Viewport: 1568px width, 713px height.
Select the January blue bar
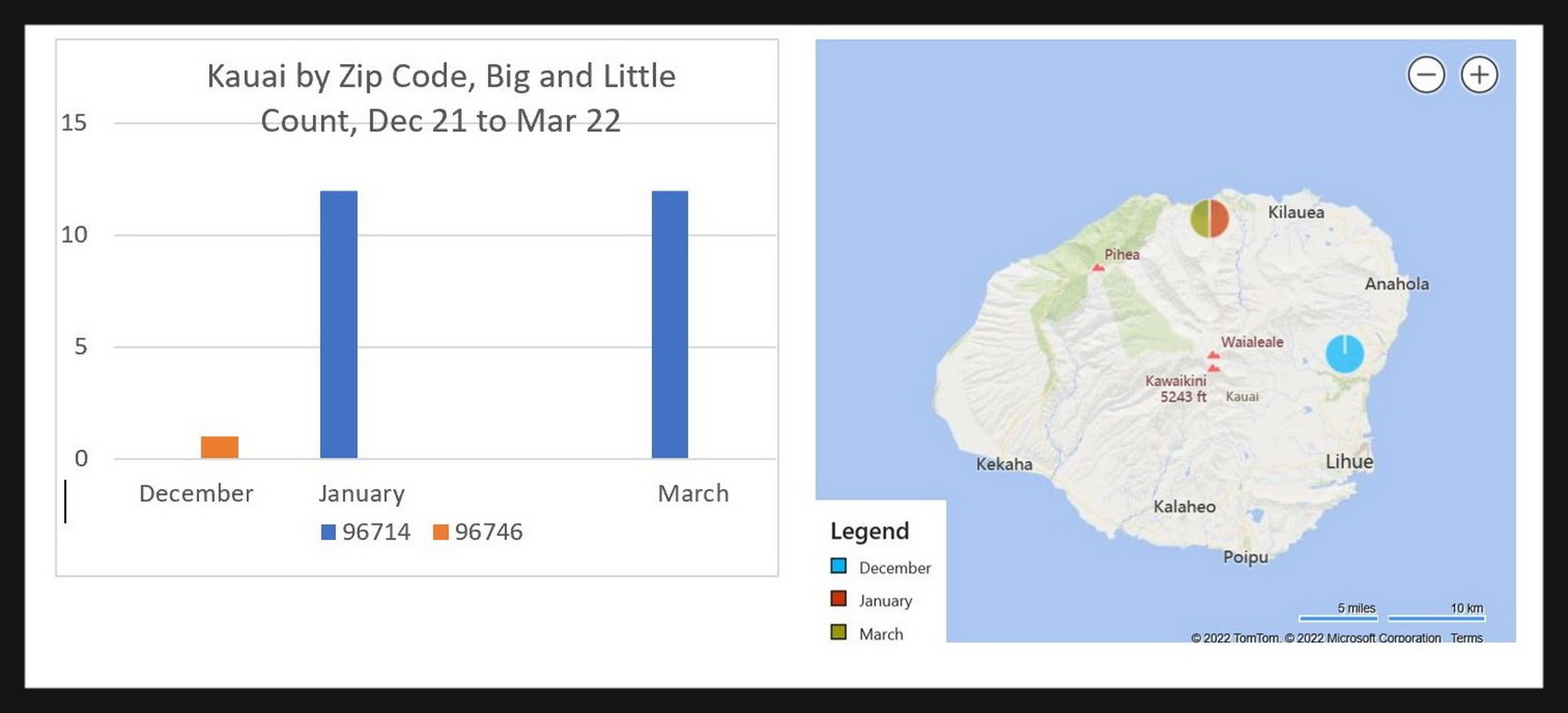338,324
